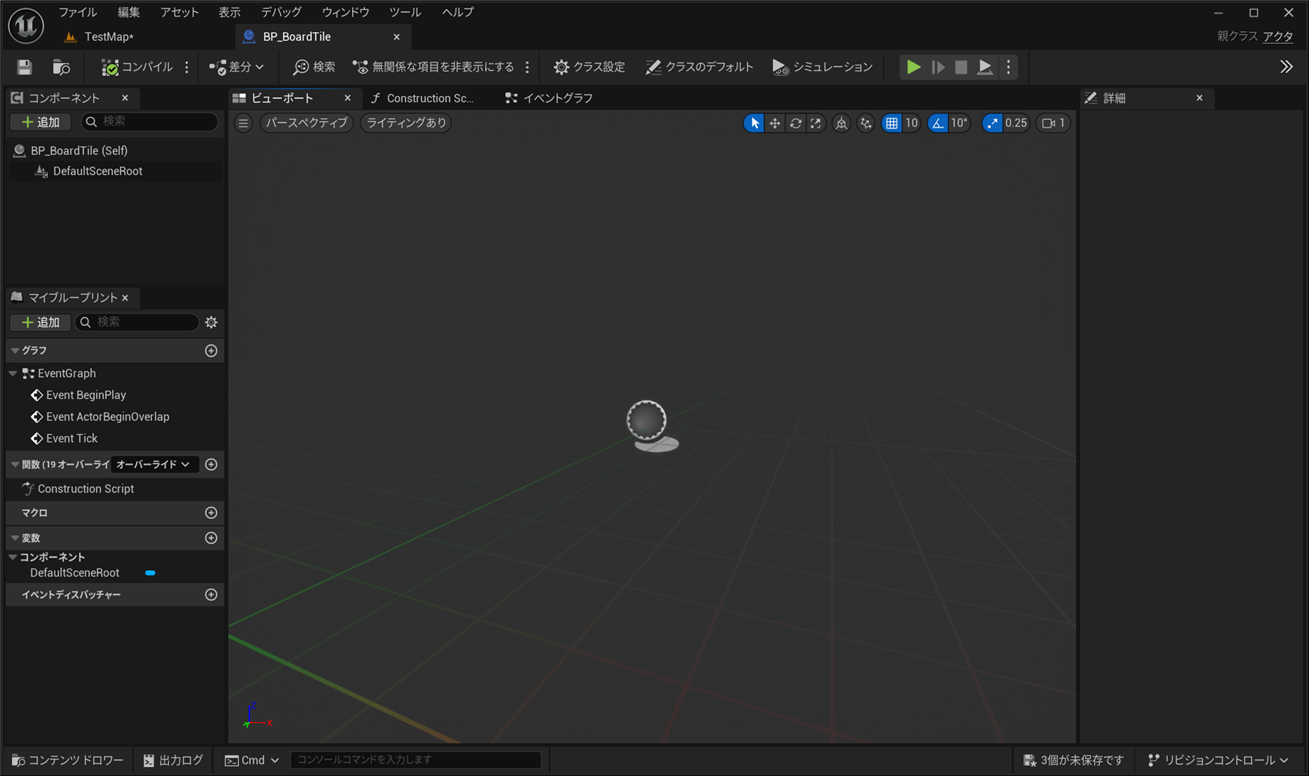
Task: Select Construction Script function
Action: 85,489
